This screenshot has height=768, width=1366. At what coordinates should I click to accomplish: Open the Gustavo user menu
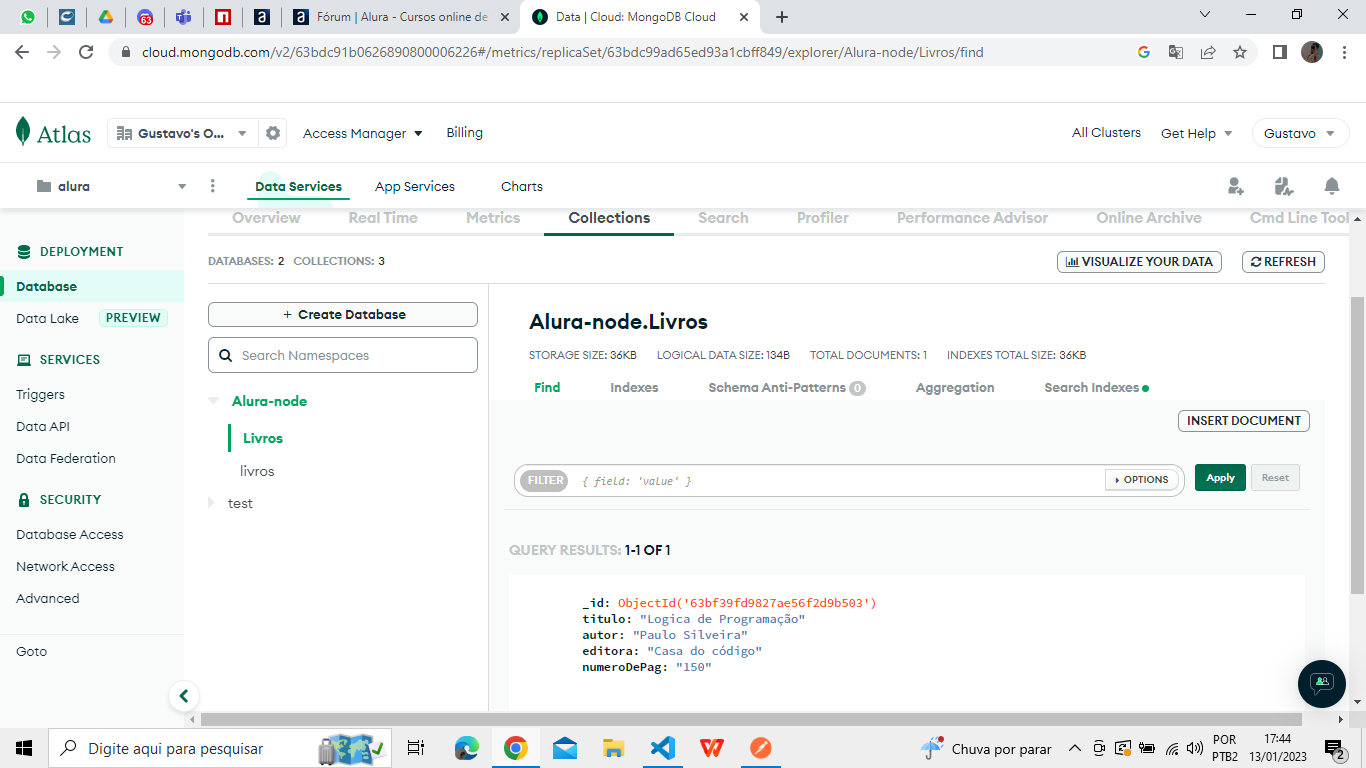[1300, 133]
